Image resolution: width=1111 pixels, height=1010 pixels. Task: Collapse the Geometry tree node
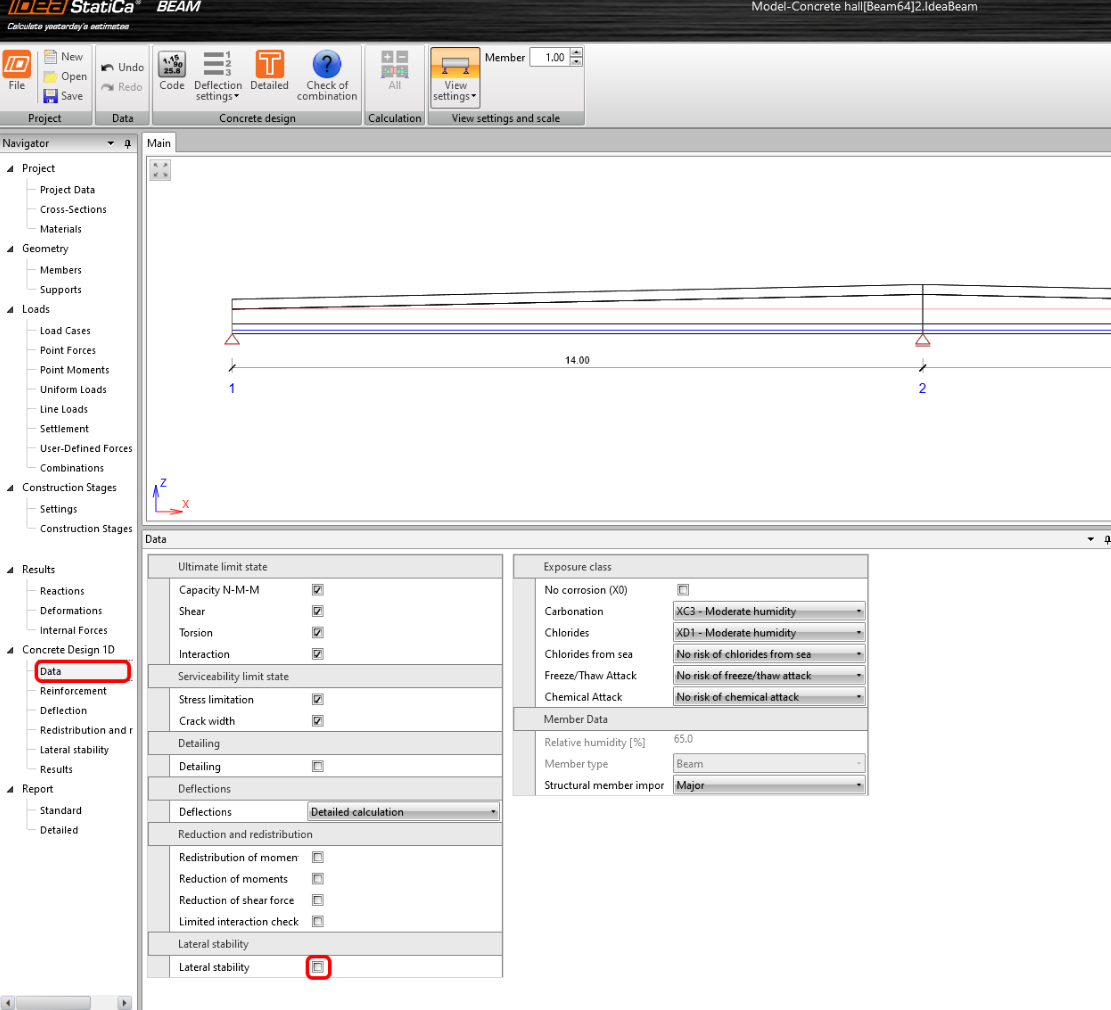coord(11,249)
